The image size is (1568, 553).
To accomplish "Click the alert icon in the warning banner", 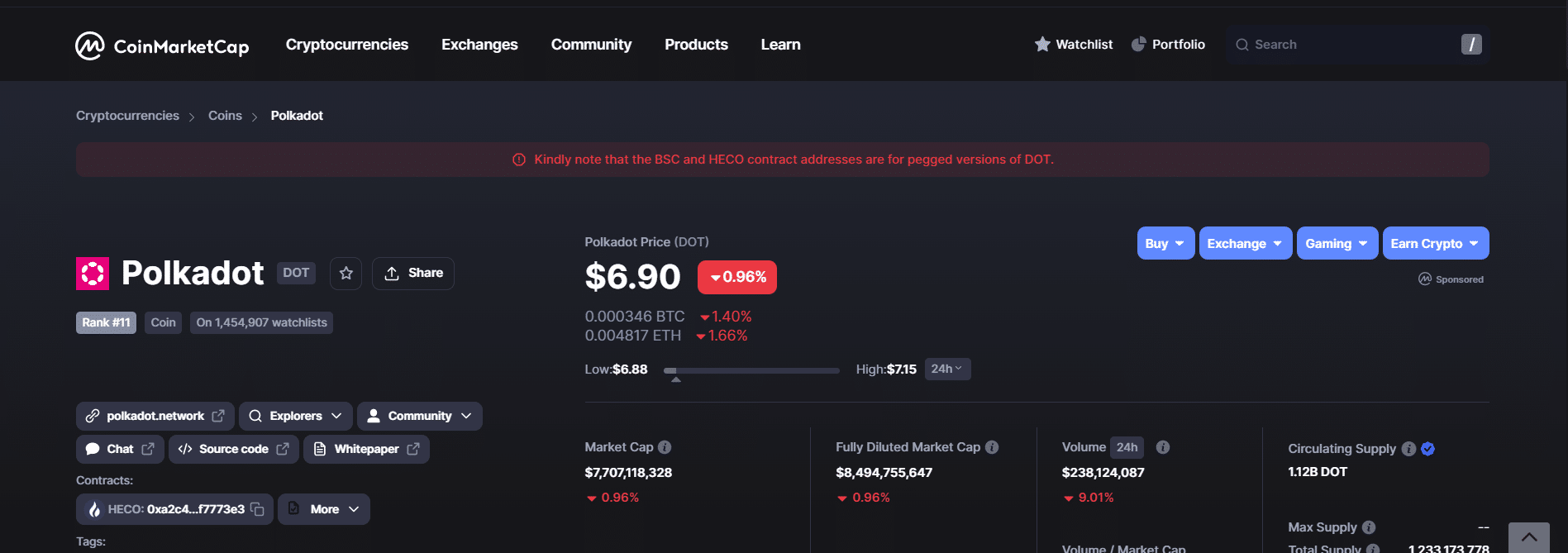I will (x=519, y=160).
